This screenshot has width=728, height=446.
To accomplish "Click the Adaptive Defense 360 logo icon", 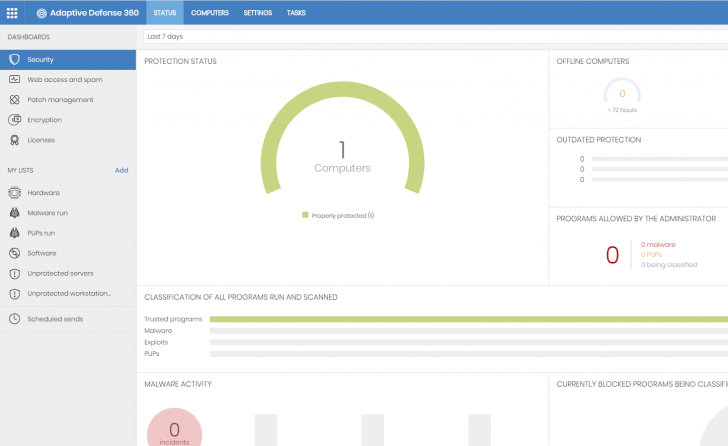I will (41, 13).
